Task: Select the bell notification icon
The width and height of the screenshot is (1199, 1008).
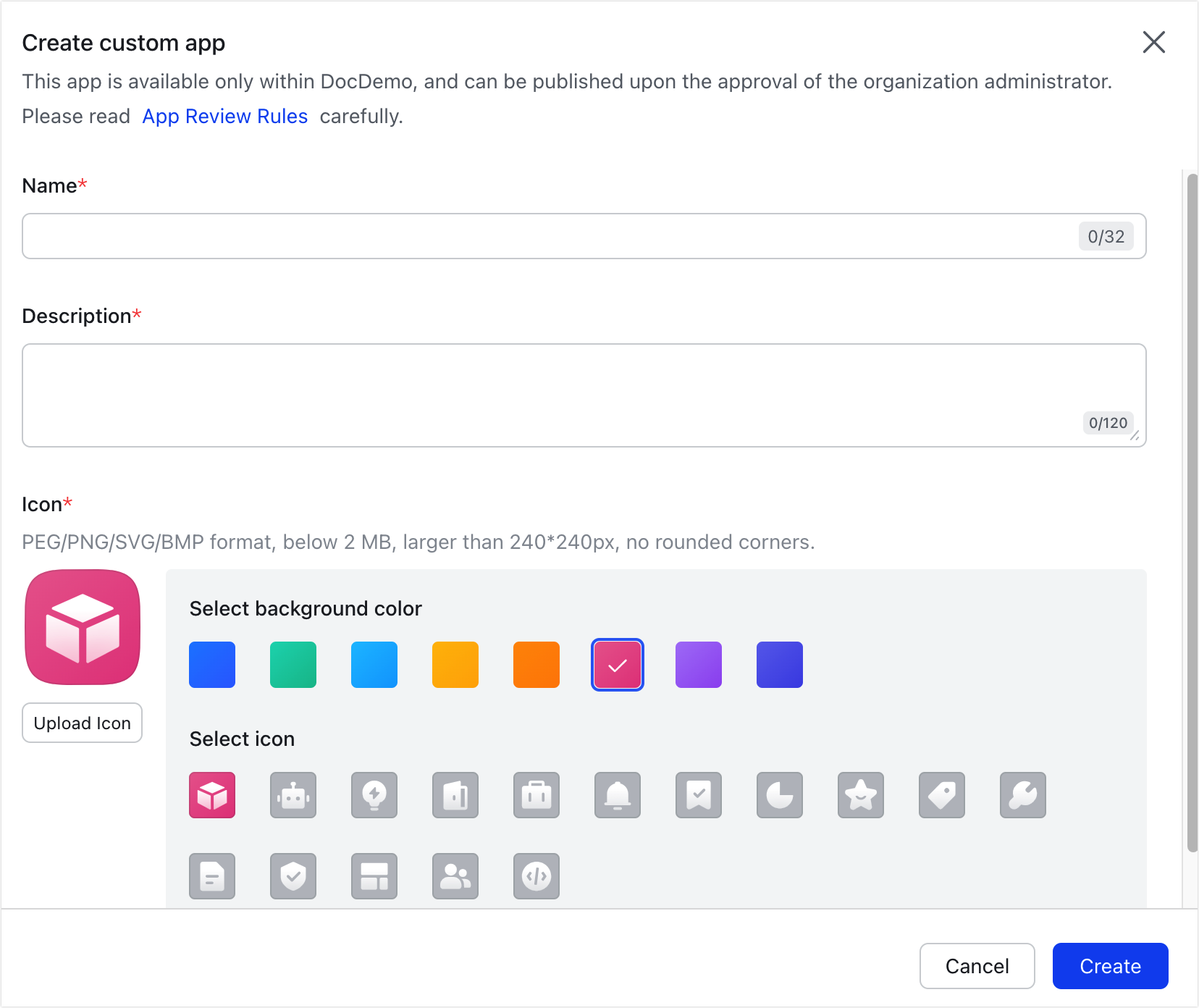Action: 618,795
